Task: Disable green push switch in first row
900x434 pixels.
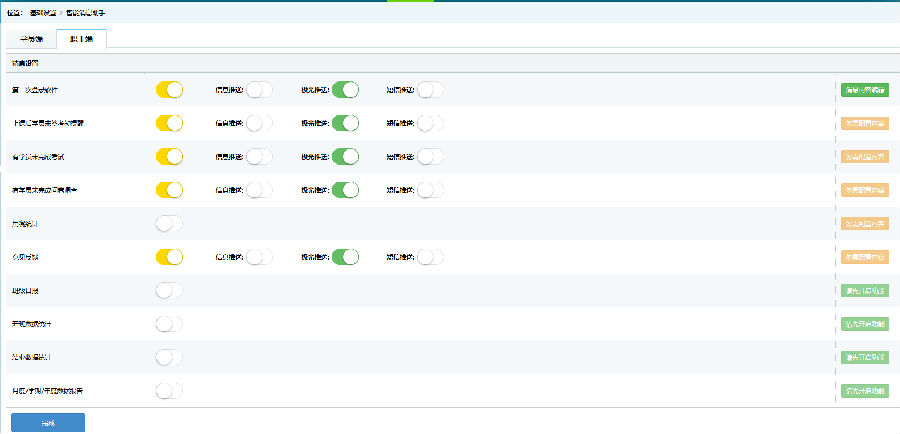Action: point(346,90)
